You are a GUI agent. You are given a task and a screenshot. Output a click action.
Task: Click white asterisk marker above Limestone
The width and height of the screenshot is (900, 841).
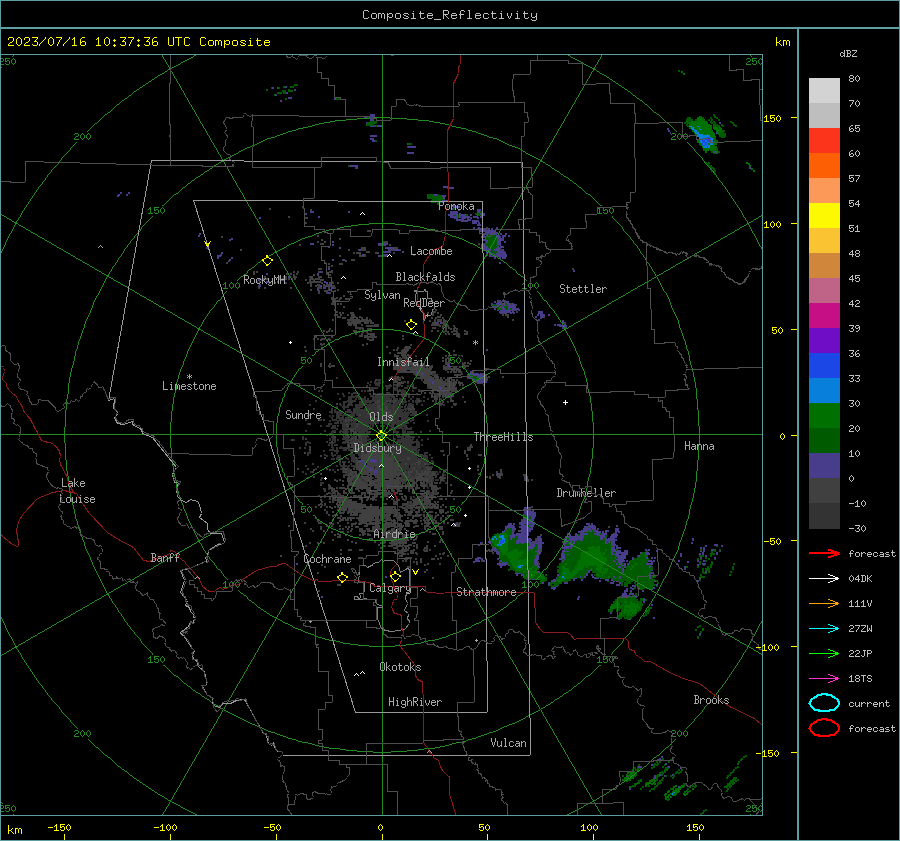189,377
